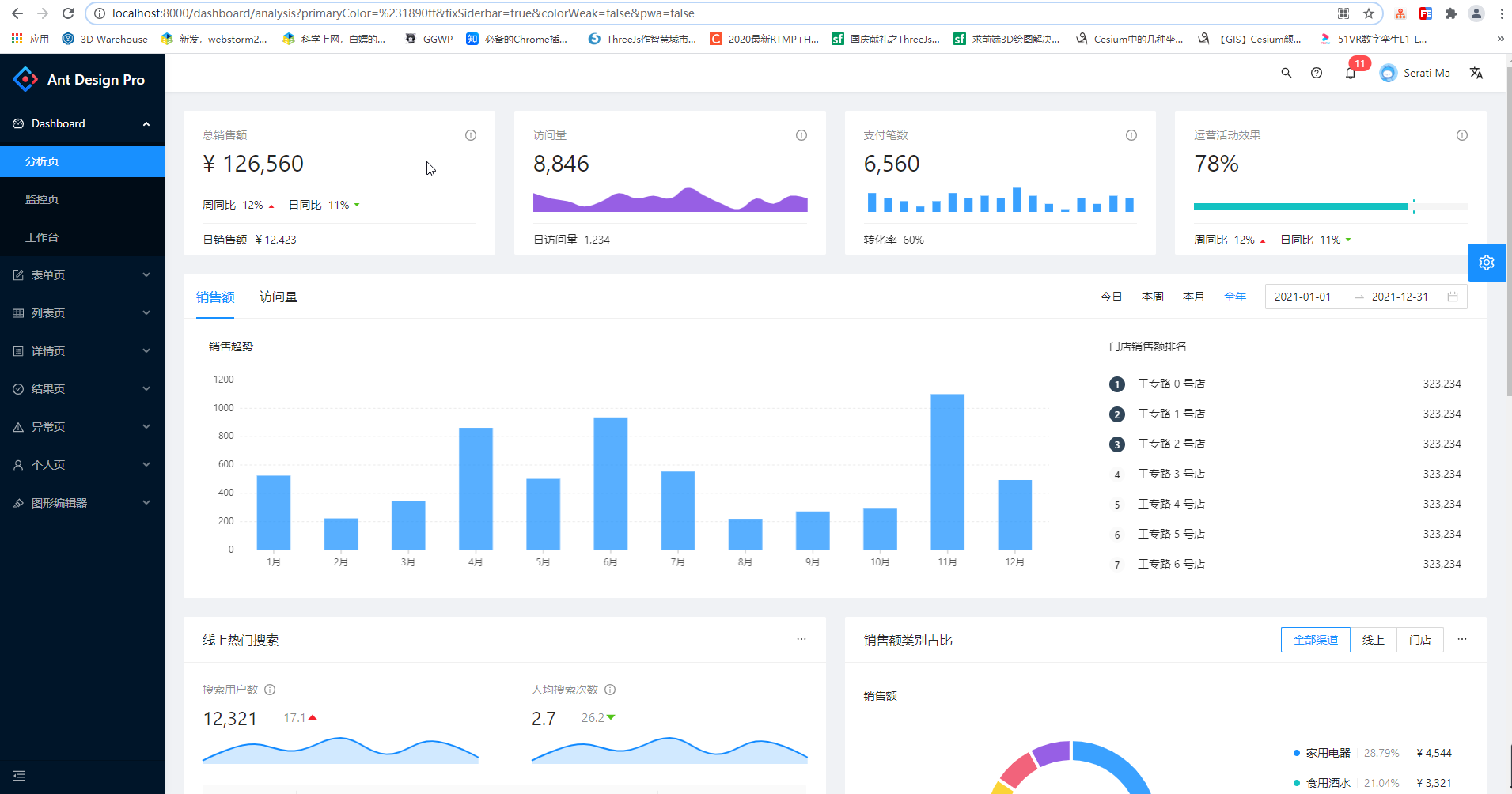The image size is (1512, 794).
Task: Select 线上 channel option
Action: tap(1374, 640)
